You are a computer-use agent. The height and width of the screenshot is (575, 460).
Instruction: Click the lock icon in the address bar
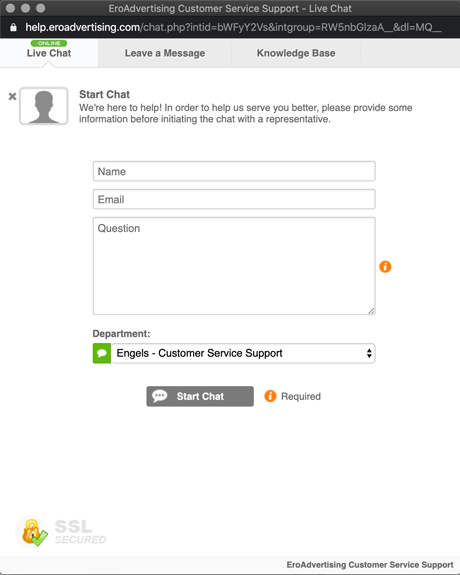tap(13, 28)
